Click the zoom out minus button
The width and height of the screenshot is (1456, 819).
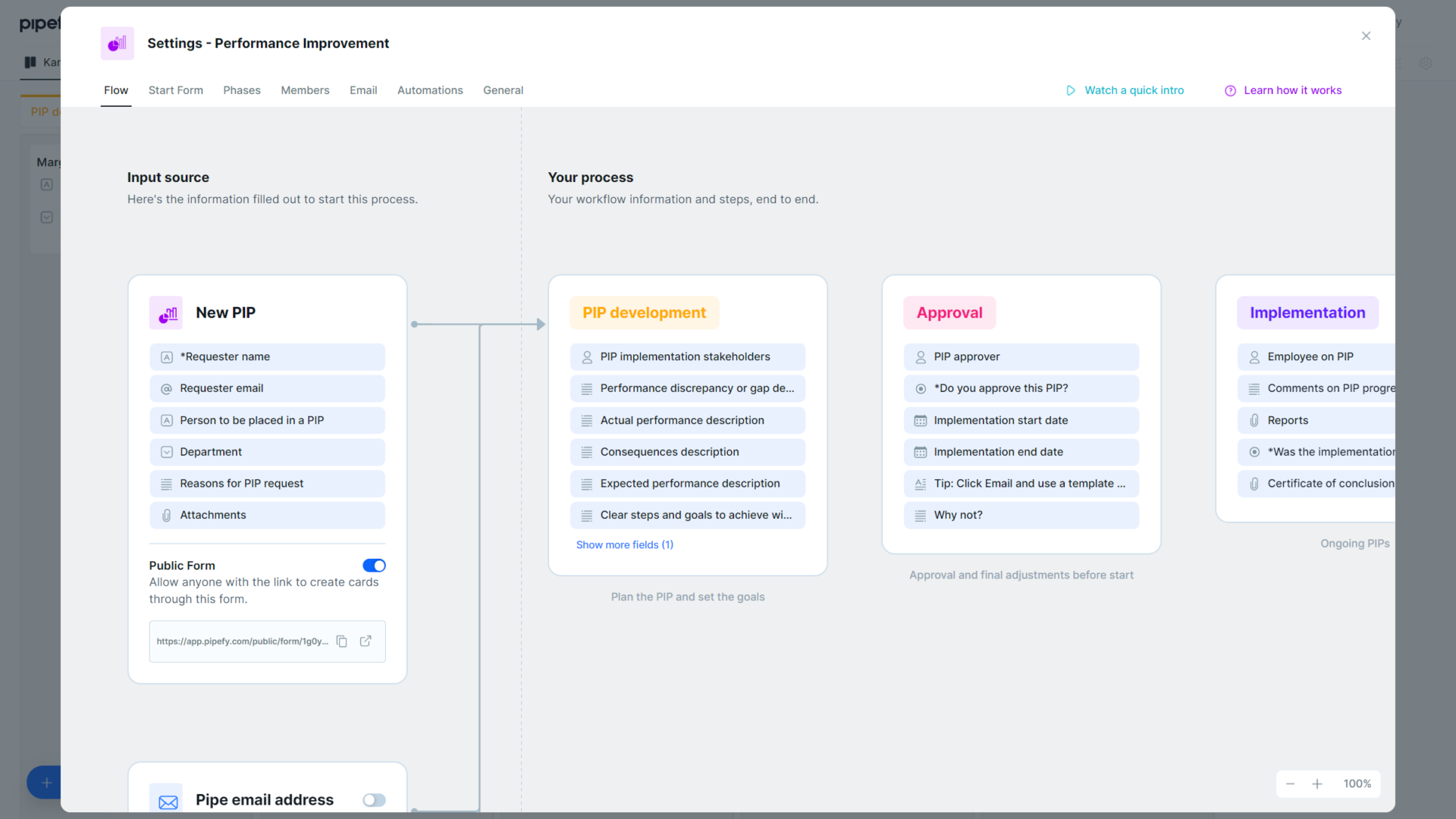pos(1290,783)
